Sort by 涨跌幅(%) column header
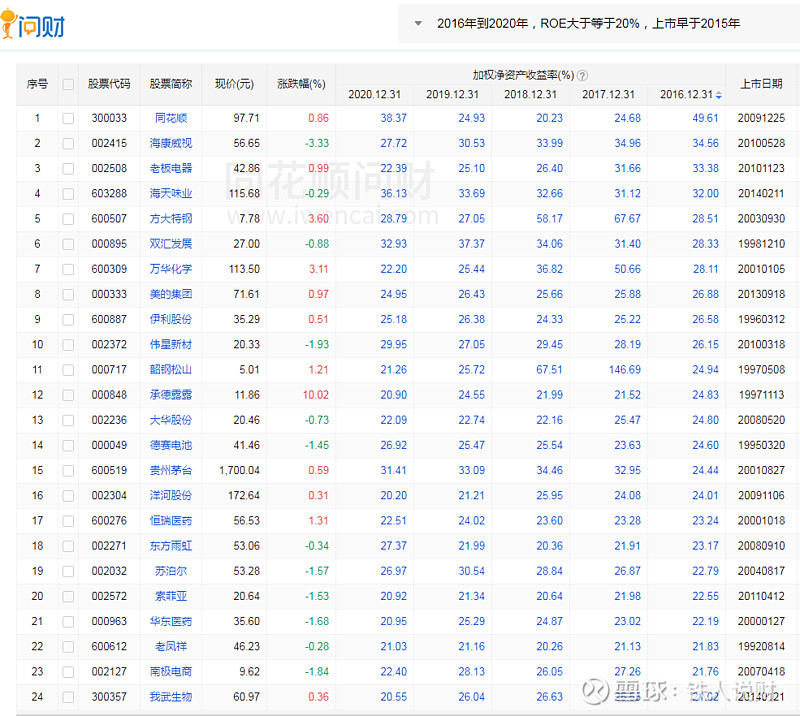This screenshot has height=716, width=800. click(x=301, y=84)
